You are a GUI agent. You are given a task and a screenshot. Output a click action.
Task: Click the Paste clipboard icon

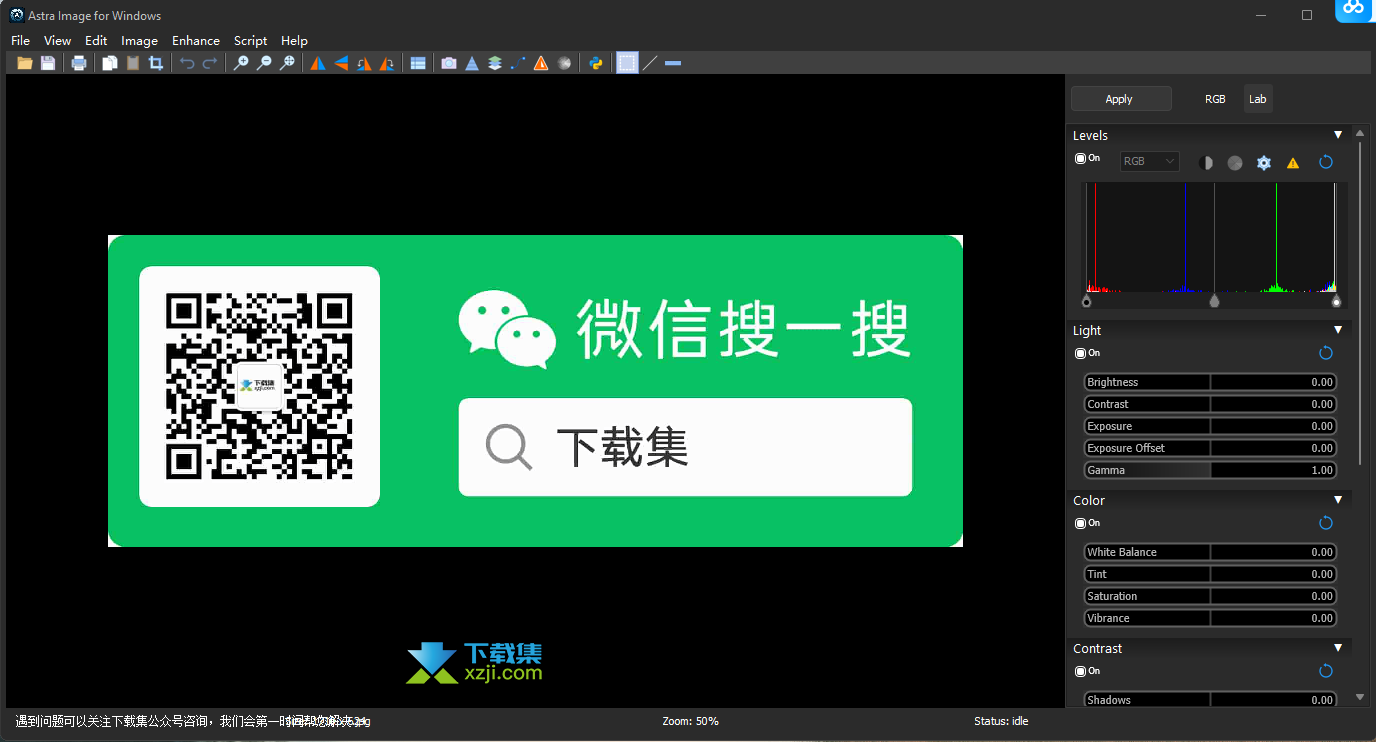133,63
